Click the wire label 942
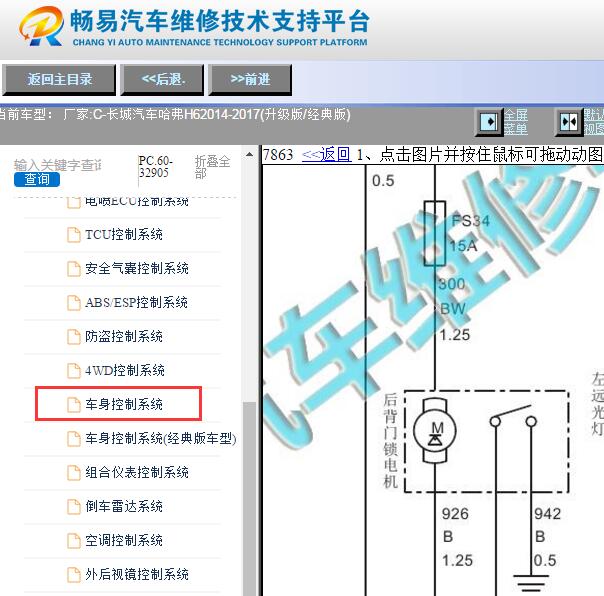The image size is (604, 596). click(x=547, y=514)
